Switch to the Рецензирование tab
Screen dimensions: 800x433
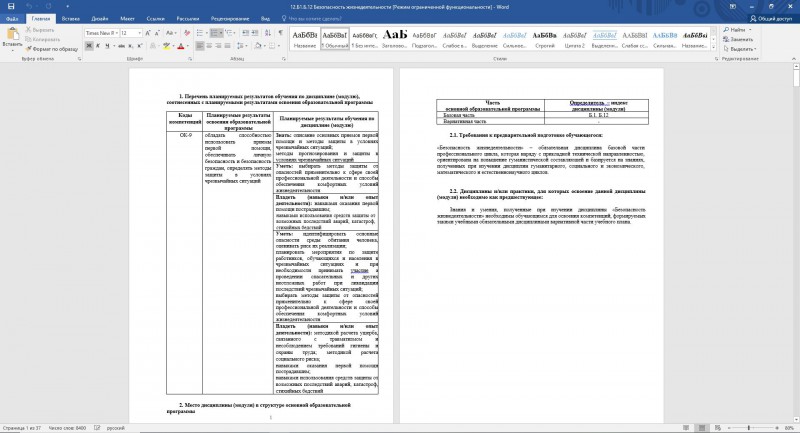[x=230, y=19]
